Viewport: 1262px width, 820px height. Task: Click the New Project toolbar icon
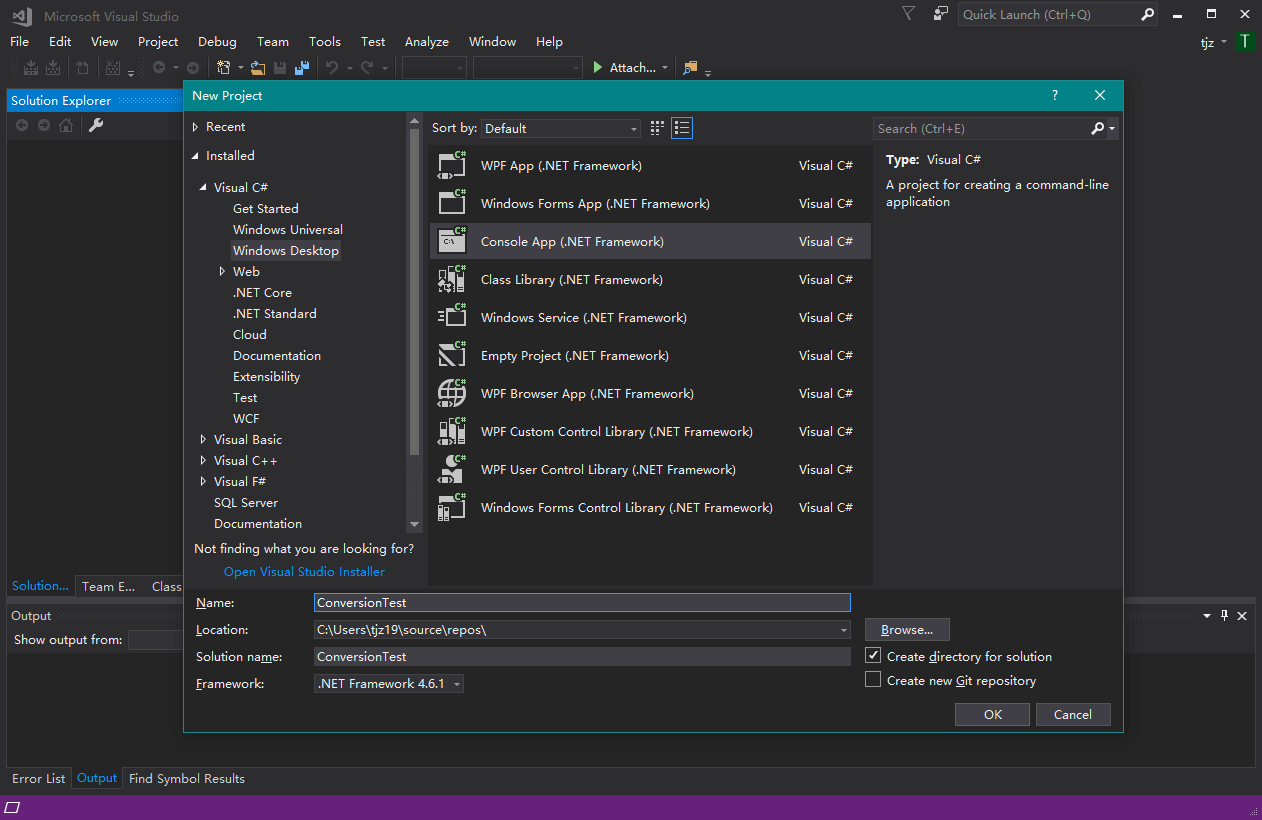coord(225,68)
